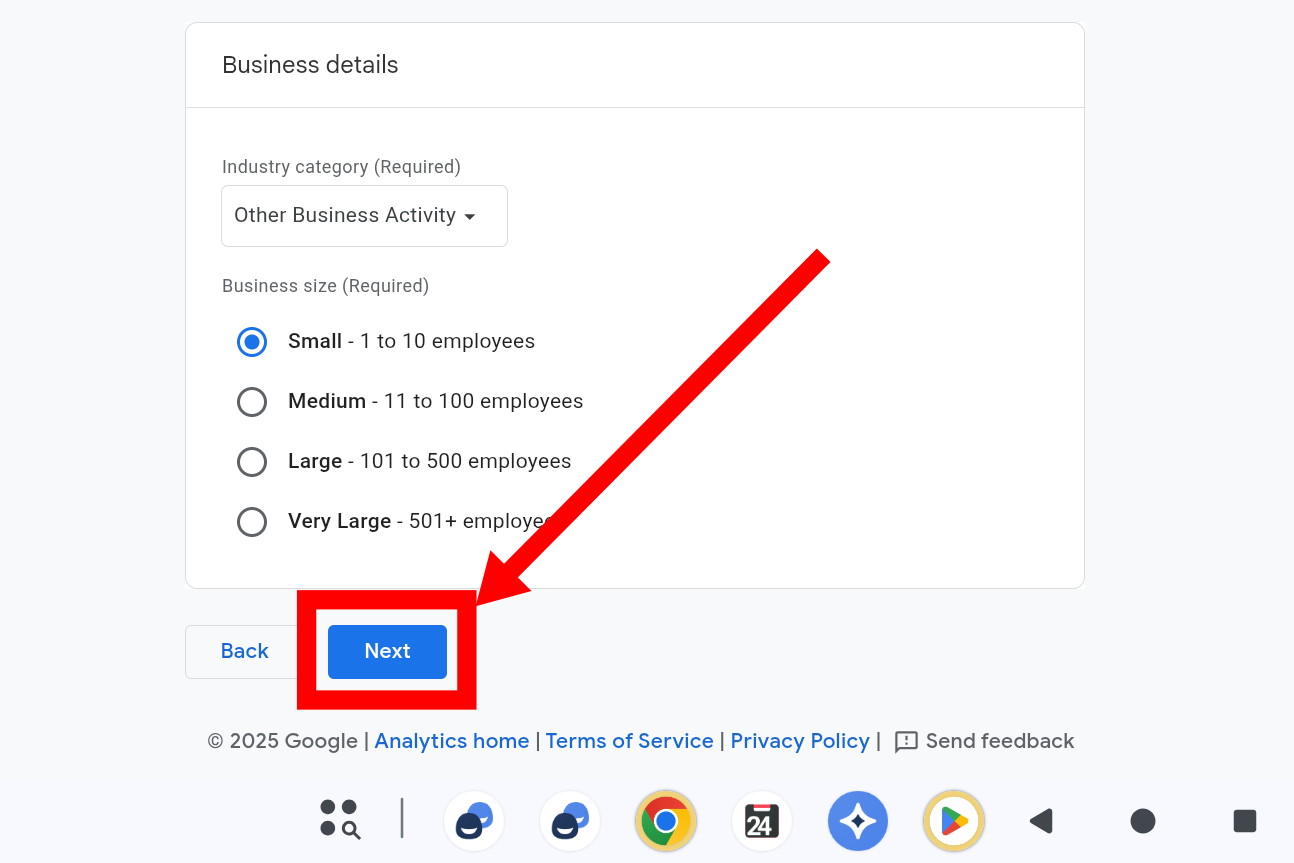Open the Terms of Service link
1294x863 pixels.
click(x=629, y=741)
